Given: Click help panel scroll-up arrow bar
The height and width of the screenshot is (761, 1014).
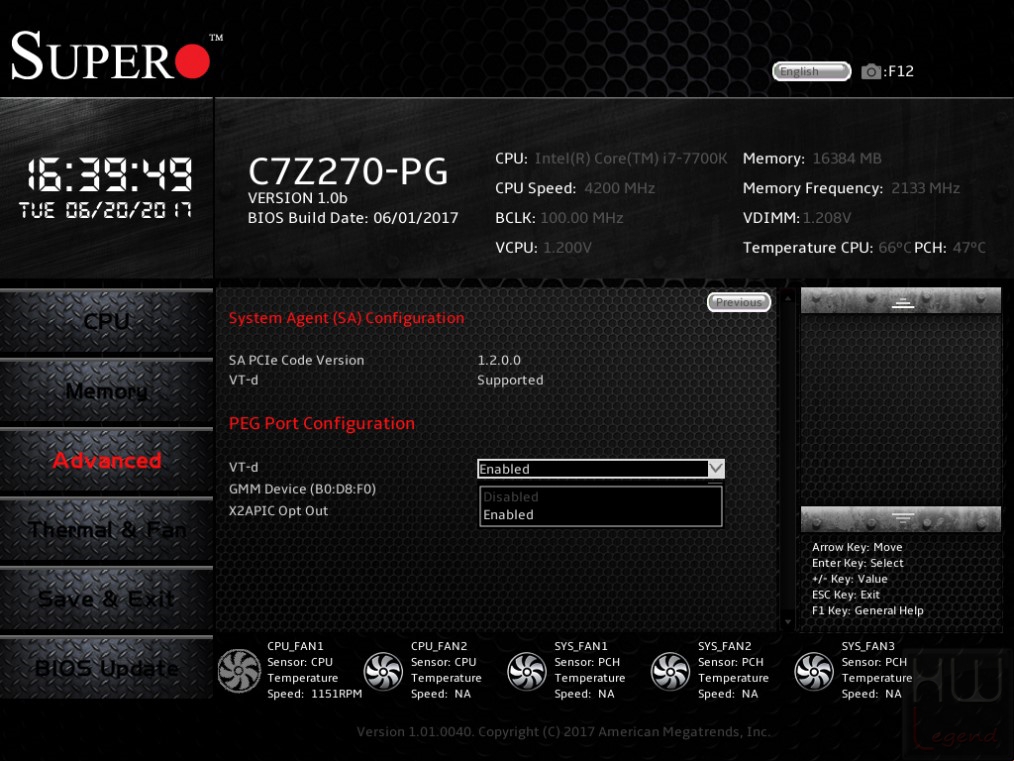Looking at the screenshot, I should (901, 301).
